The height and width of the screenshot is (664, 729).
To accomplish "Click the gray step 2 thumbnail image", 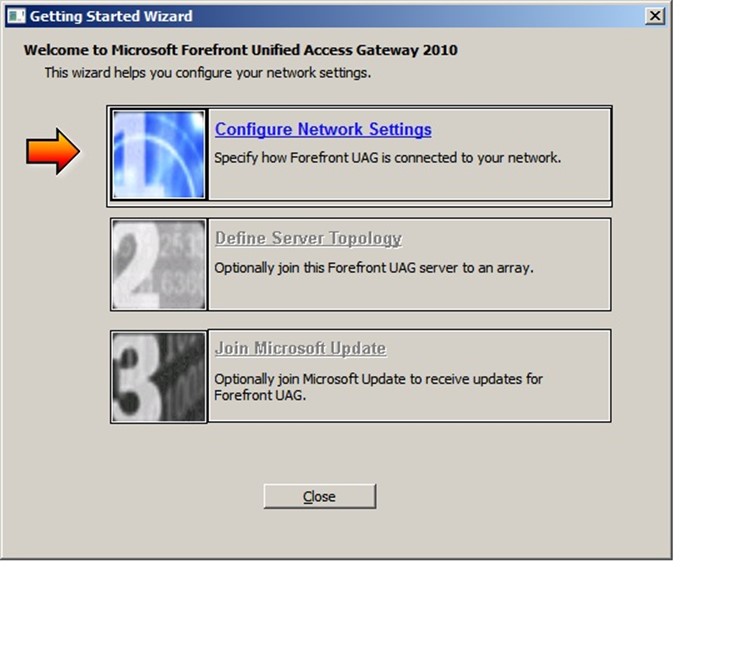I will click(x=159, y=265).
